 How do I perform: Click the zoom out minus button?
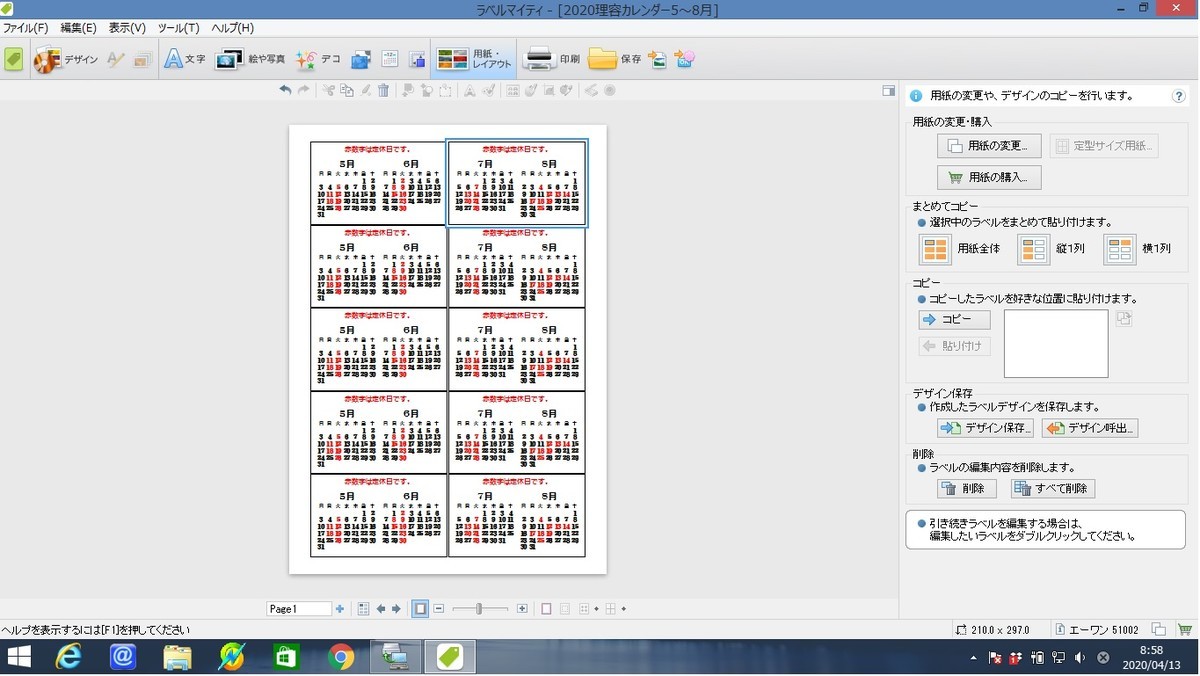coord(438,608)
